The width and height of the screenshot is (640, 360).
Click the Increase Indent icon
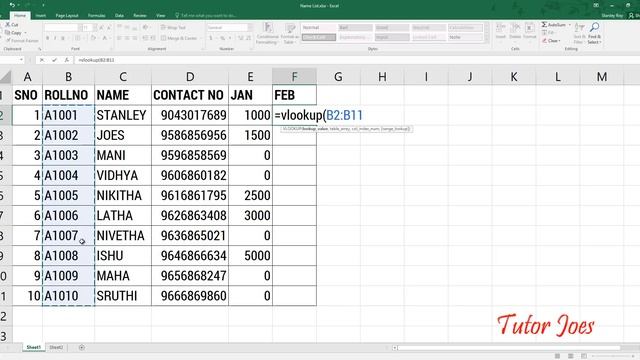pyautogui.click(x=153, y=38)
